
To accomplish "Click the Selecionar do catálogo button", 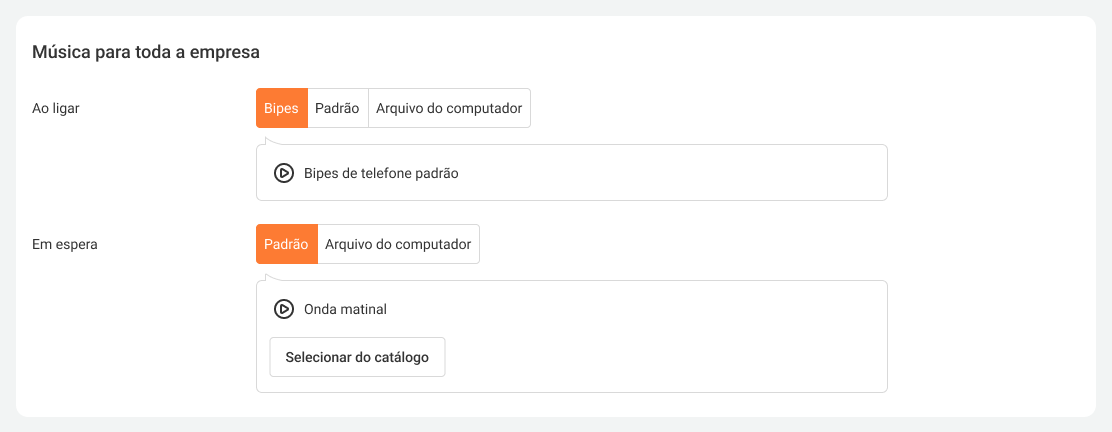I will pyautogui.click(x=357, y=357).
